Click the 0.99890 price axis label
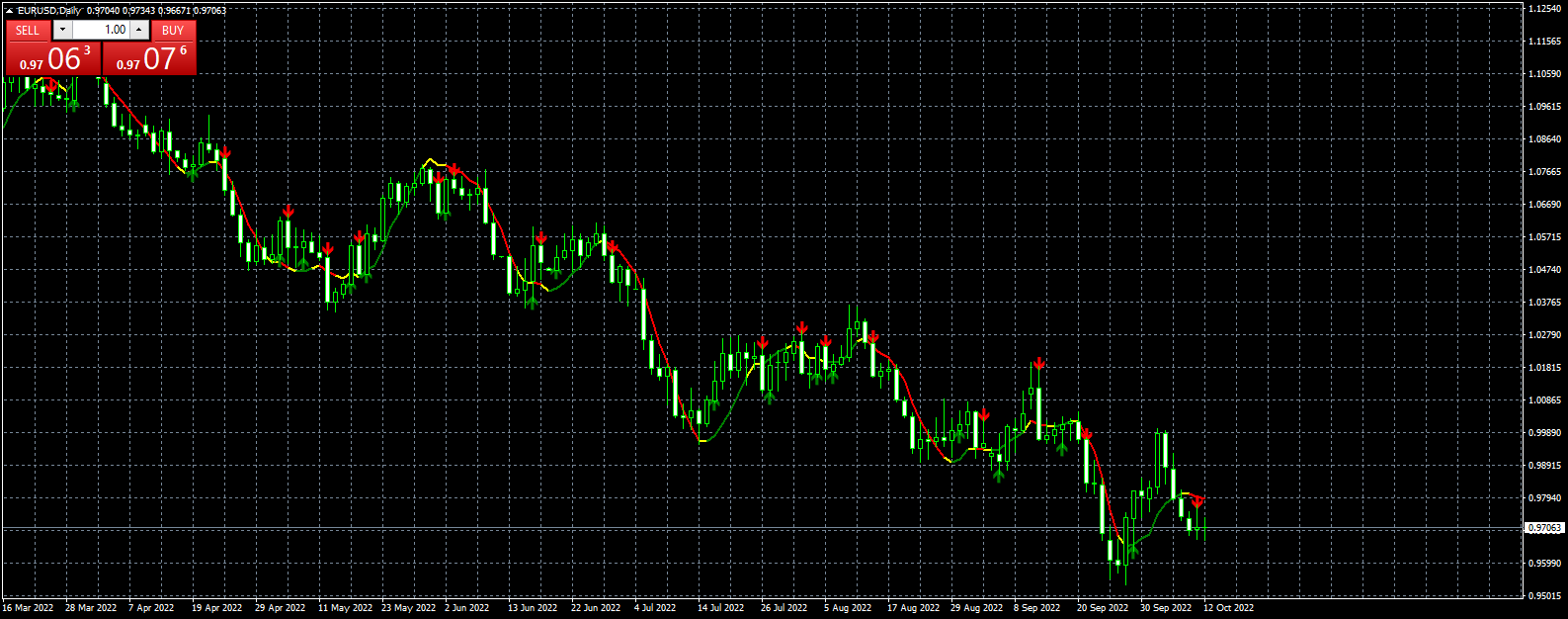The height and width of the screenshot is (619, 1568). (x=1544, y=433)
